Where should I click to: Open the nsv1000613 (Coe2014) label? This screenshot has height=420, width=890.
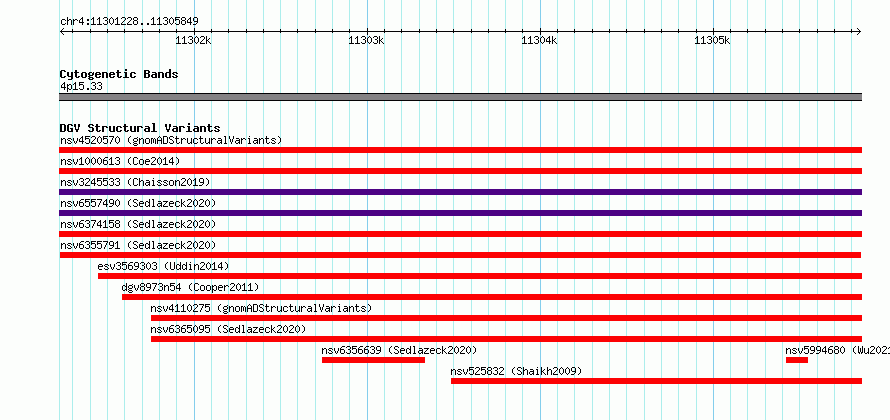(x=120, y=161)
